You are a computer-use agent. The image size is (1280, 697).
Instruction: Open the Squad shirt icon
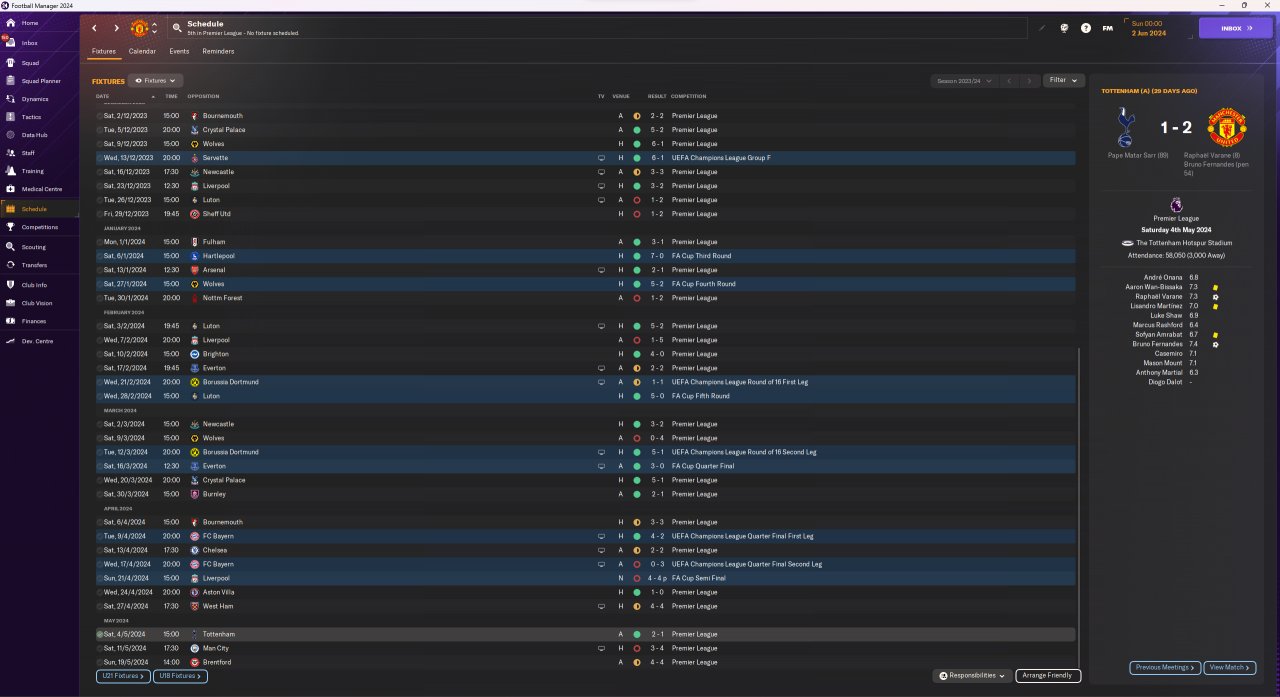coord(11,62)
